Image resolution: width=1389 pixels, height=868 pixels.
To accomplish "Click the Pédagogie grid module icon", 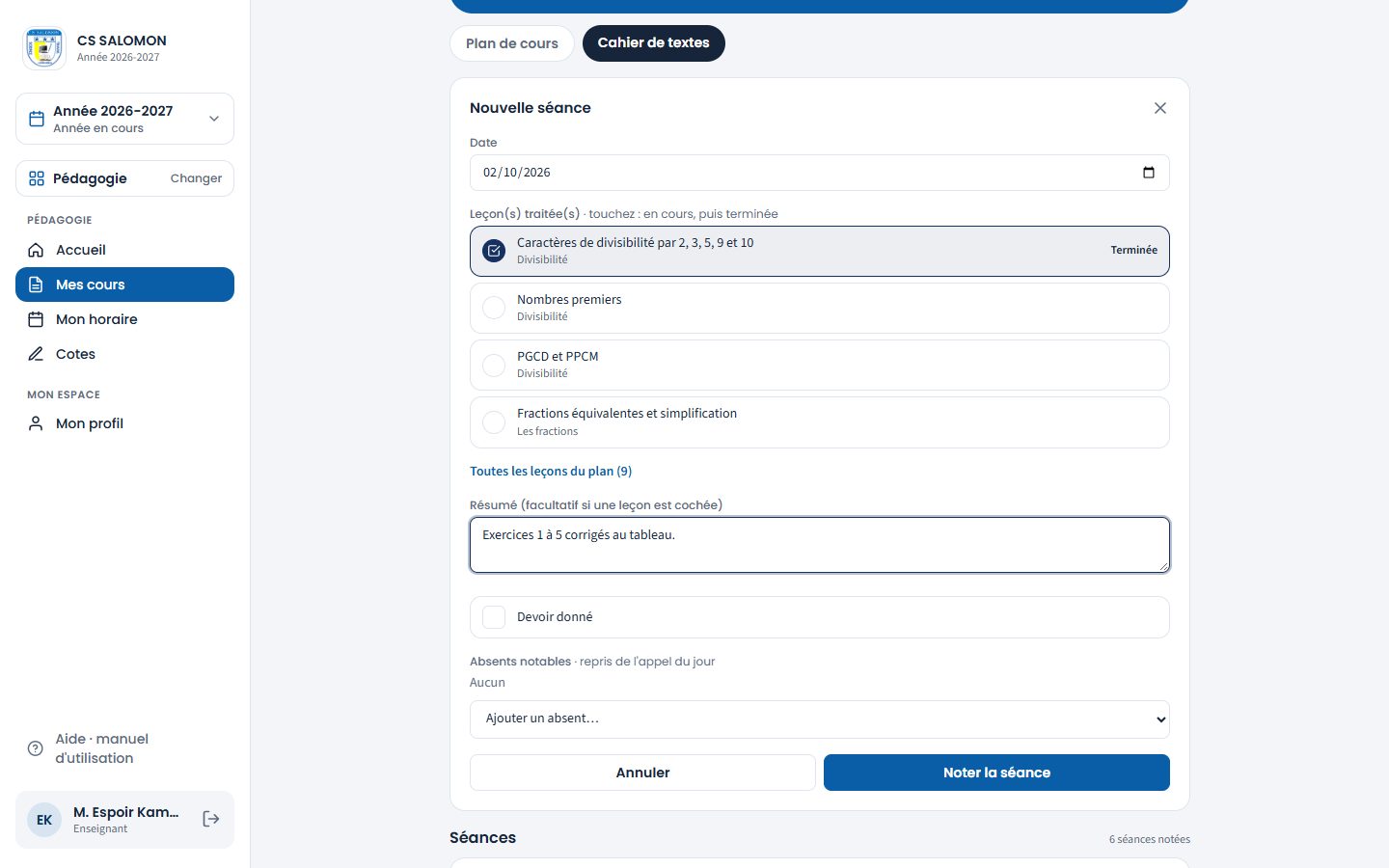I will click(37, 178).
